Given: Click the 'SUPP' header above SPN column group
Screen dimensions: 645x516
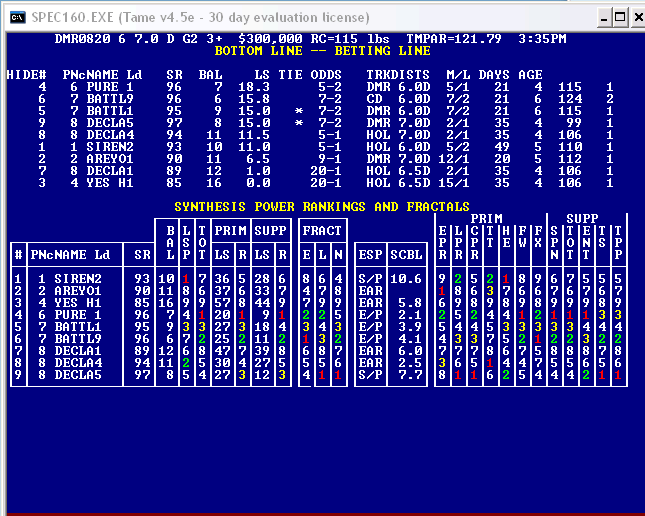Looking at the screenshot, I should click(x=582, y=218).
